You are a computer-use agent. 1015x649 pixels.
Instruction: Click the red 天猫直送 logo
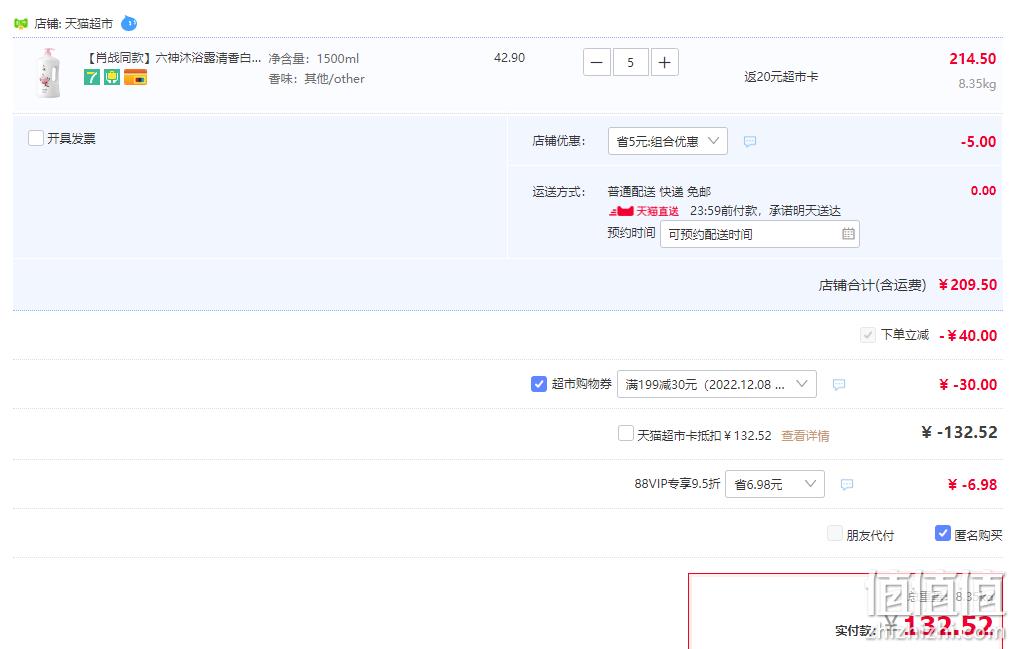click(x=644, y=211)
